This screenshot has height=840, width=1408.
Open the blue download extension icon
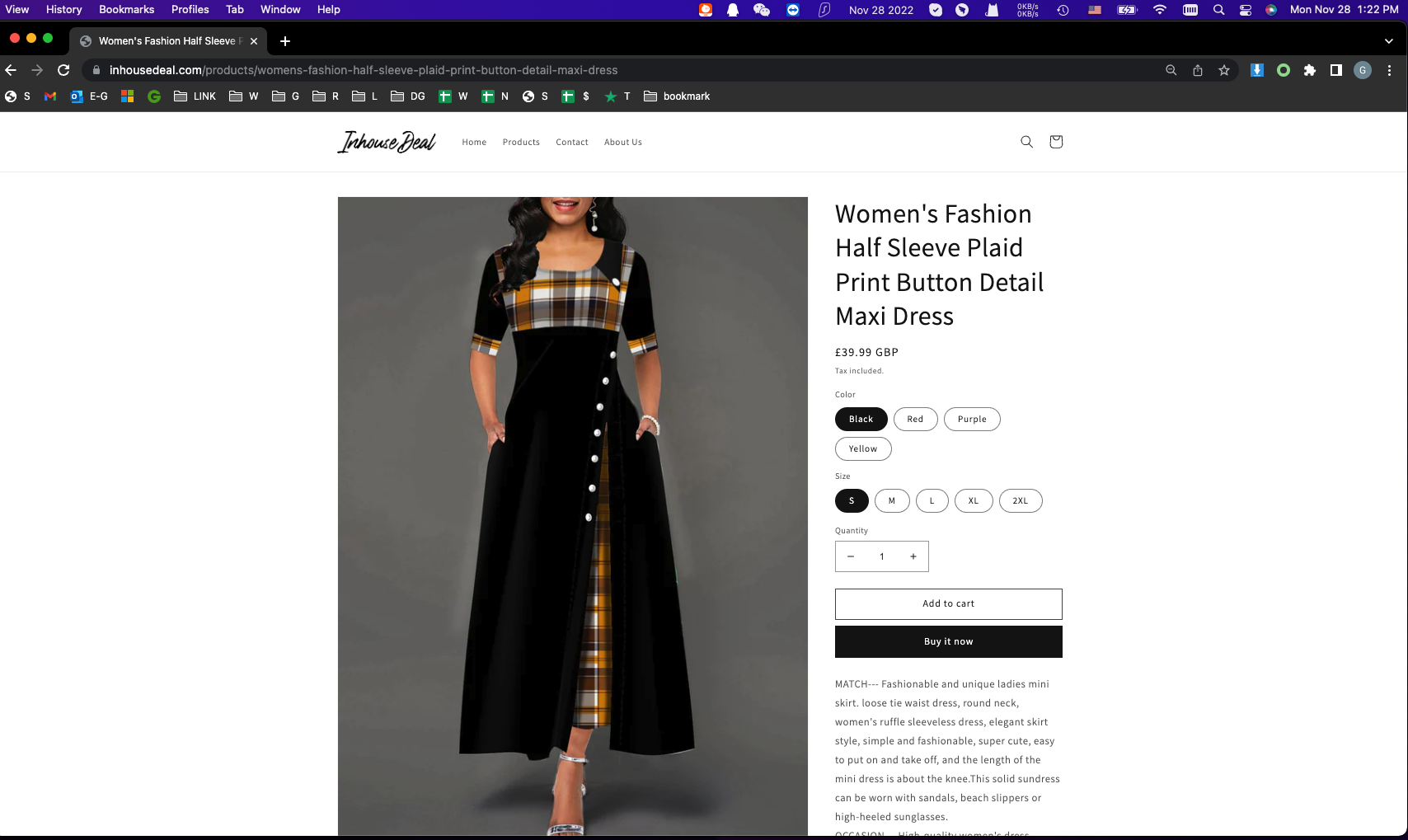[x=1257, y=70]
